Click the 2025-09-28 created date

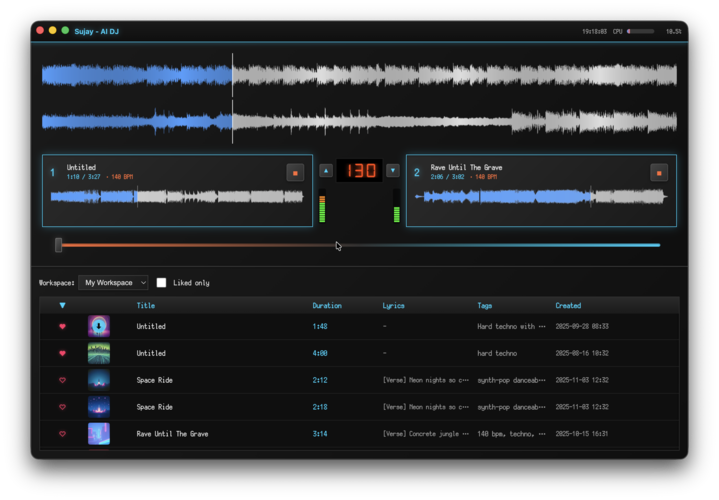click(x=582, y=327)
